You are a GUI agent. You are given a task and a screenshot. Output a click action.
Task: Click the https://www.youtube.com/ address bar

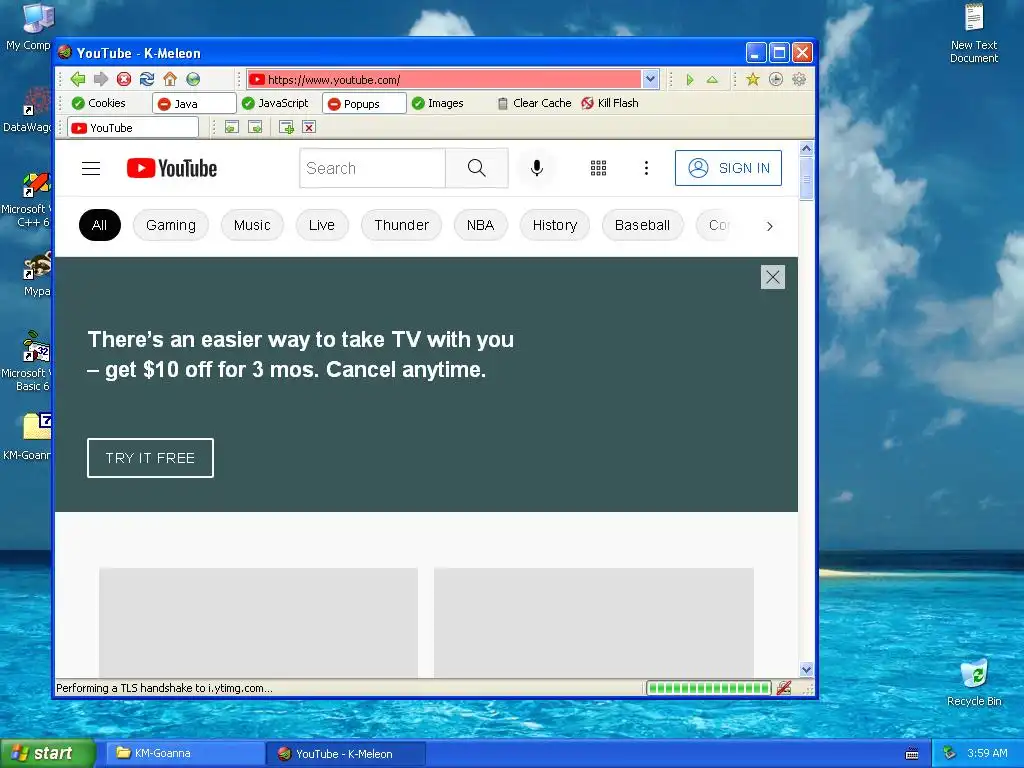(x=444, y=80)
